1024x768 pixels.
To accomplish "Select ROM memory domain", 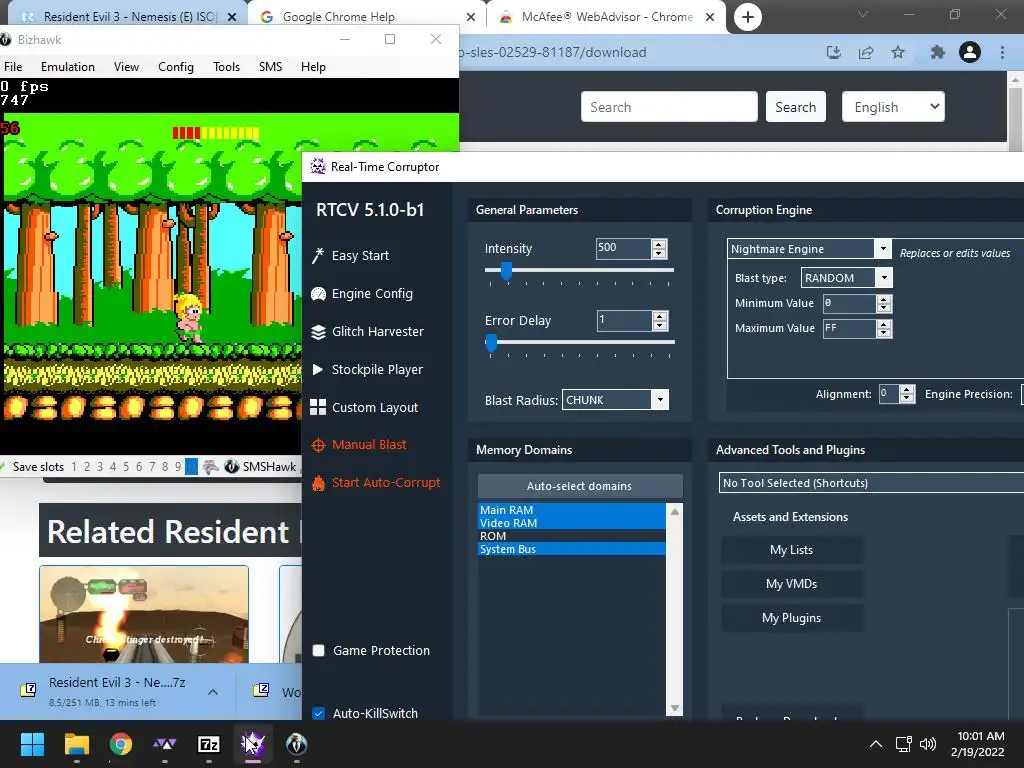I will pyautogui.click(x=571, y=536).
